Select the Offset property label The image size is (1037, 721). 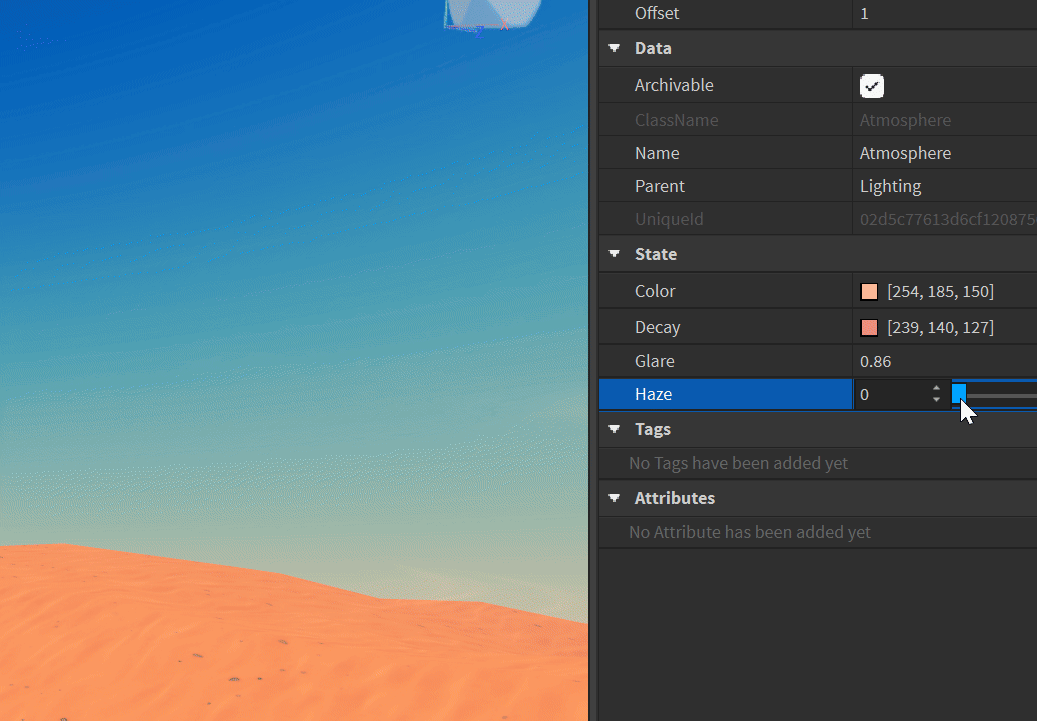pyautogui.click(x=657, y=13)
